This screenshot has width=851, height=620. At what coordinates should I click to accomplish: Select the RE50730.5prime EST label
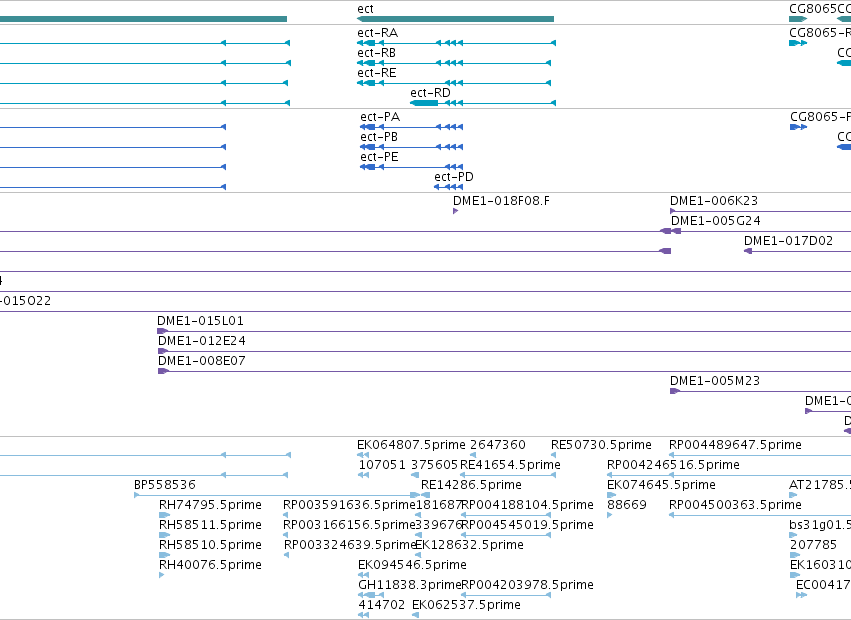[x=601, y=446]
